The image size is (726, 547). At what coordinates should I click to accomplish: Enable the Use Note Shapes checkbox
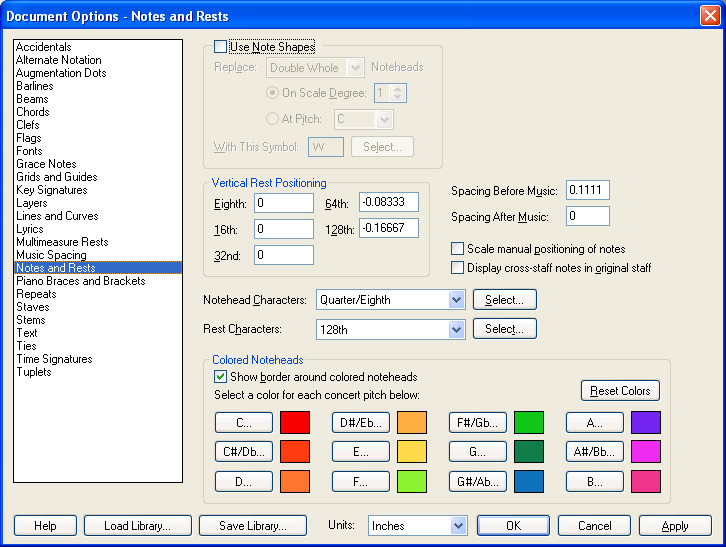(221, 47)
